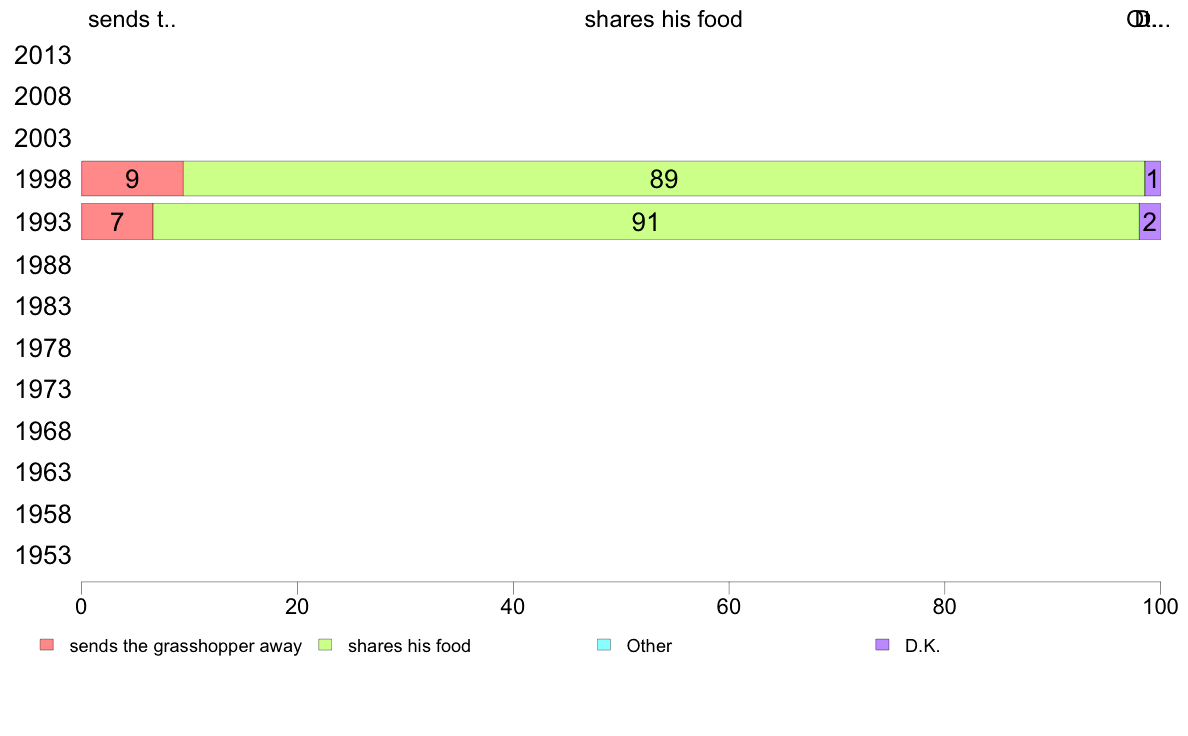The height and width of the screenshot is (736, 1188).
Task: Click the 'shares his food' column header
Action: 663,19
